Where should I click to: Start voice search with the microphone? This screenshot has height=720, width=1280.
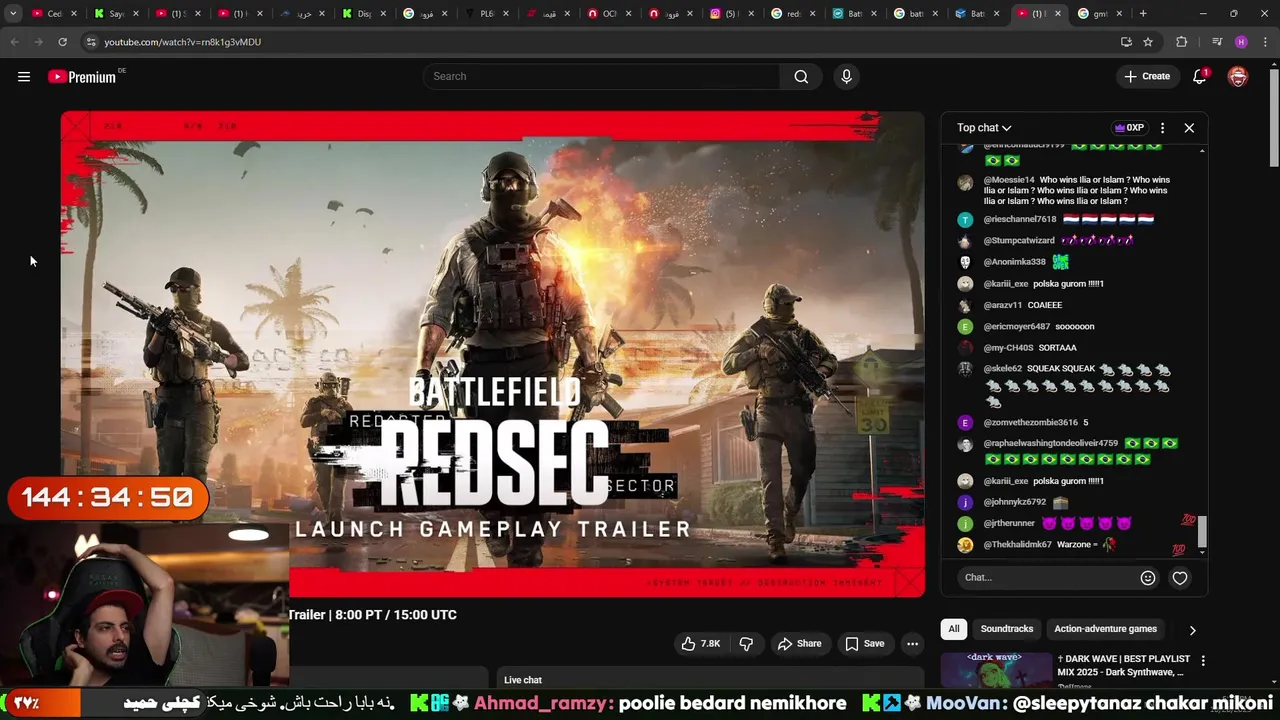(846, 77)
